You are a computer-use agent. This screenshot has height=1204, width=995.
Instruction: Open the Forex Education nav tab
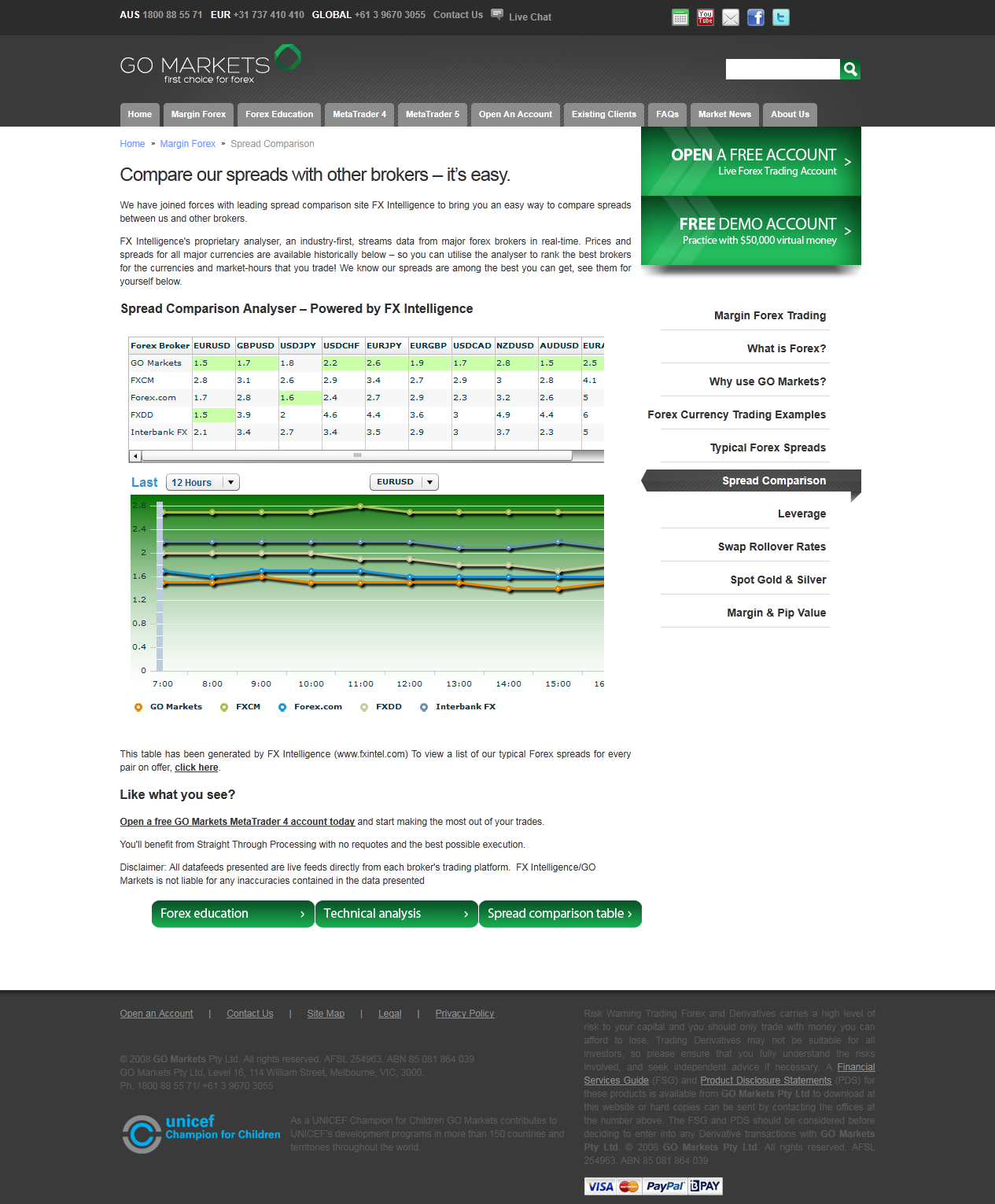[x=279, y=114]
